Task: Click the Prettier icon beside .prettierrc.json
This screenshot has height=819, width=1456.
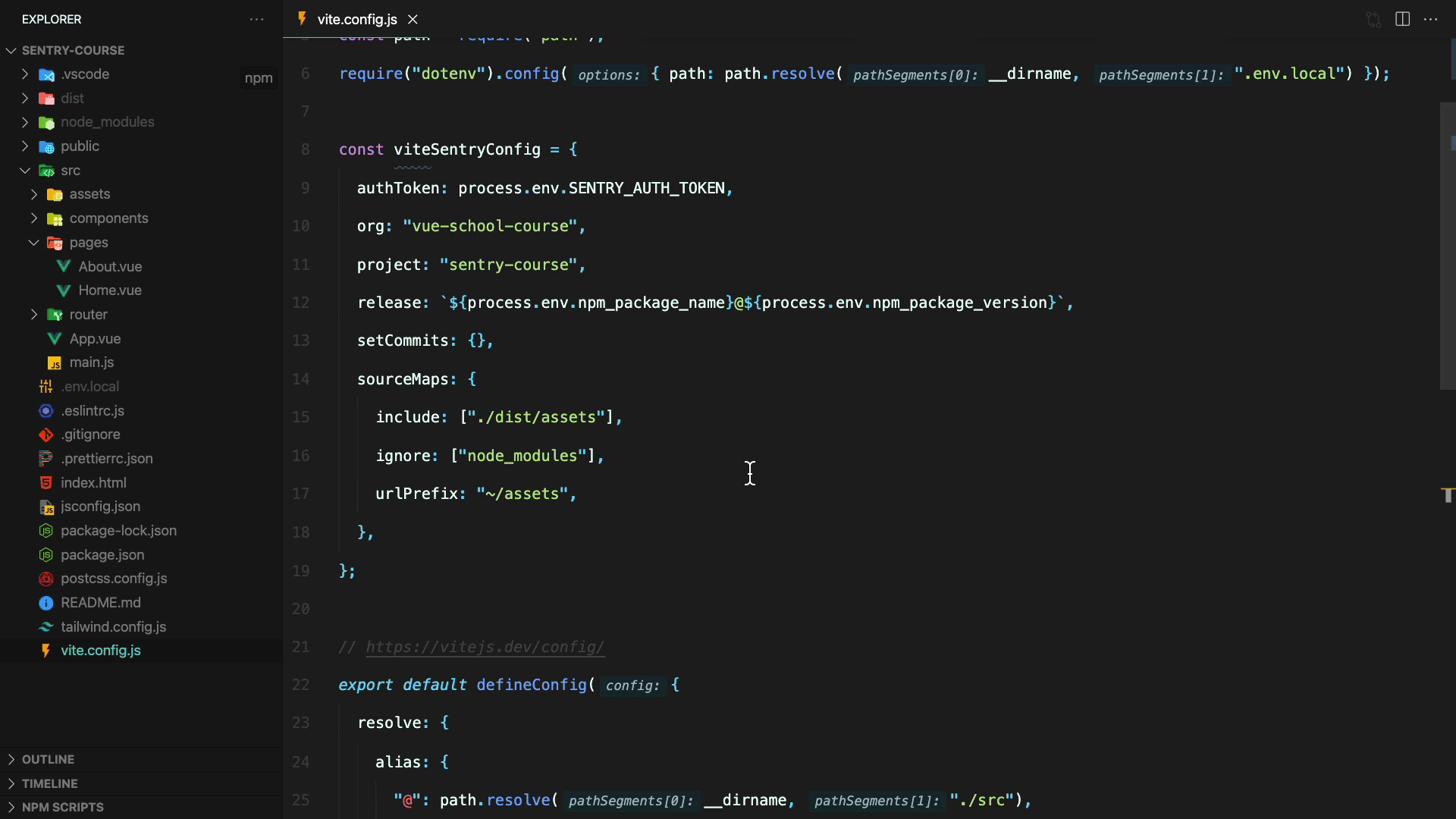Action: pyautogui.click(x=46, y=459)
